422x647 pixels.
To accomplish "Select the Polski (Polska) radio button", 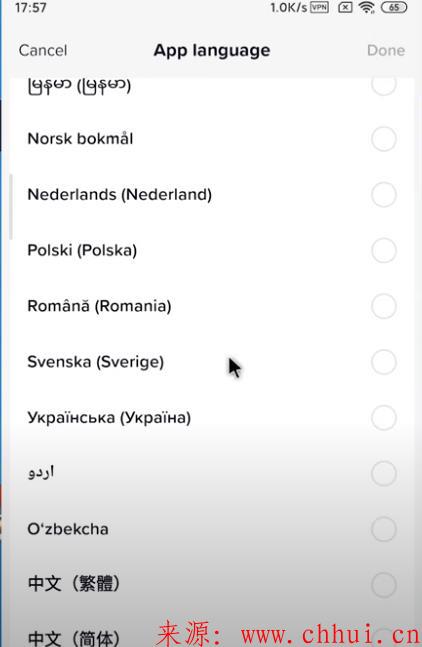I will click(384, 250).
